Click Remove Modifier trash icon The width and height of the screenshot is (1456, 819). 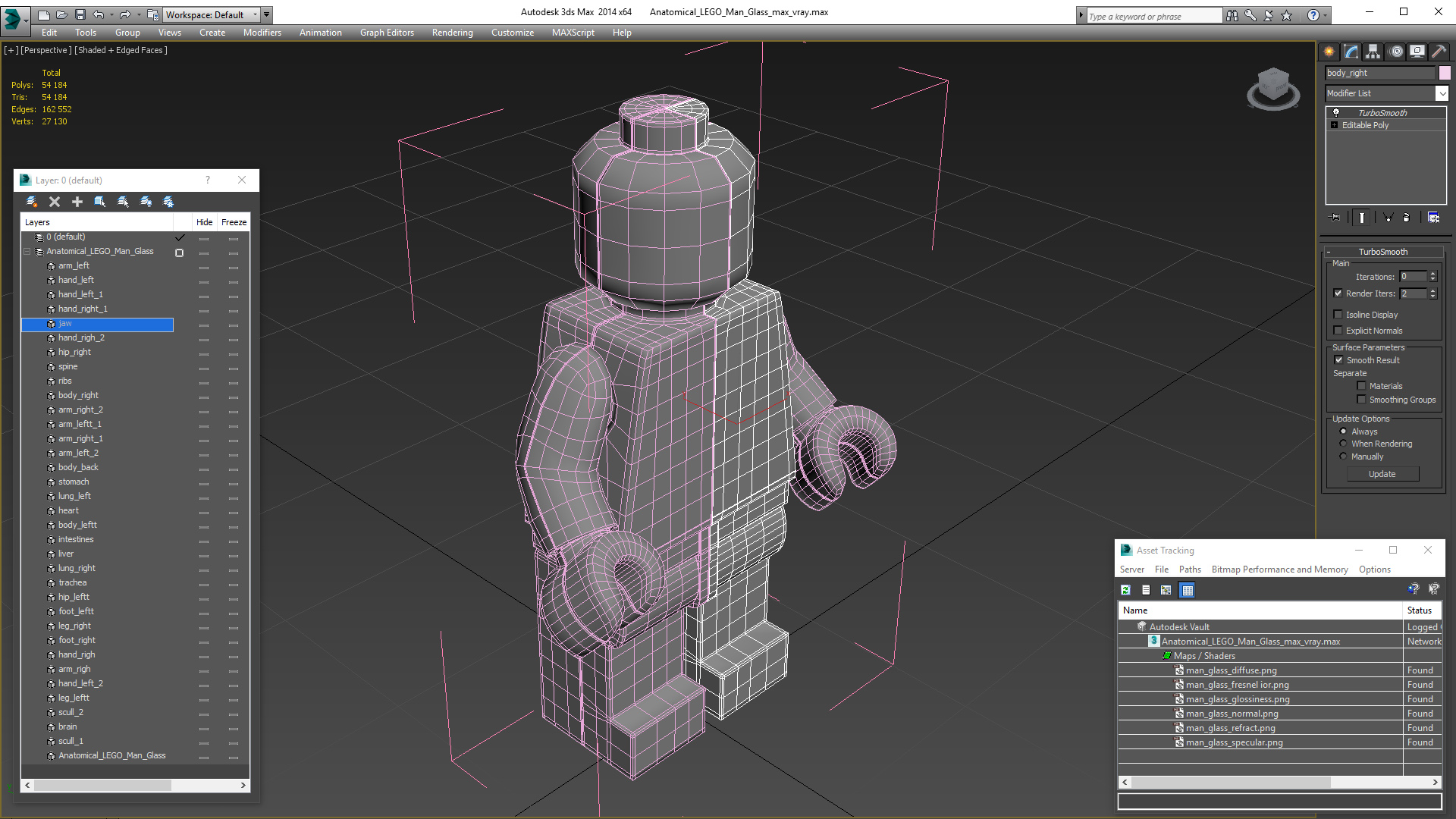(x=1407, y=218)
